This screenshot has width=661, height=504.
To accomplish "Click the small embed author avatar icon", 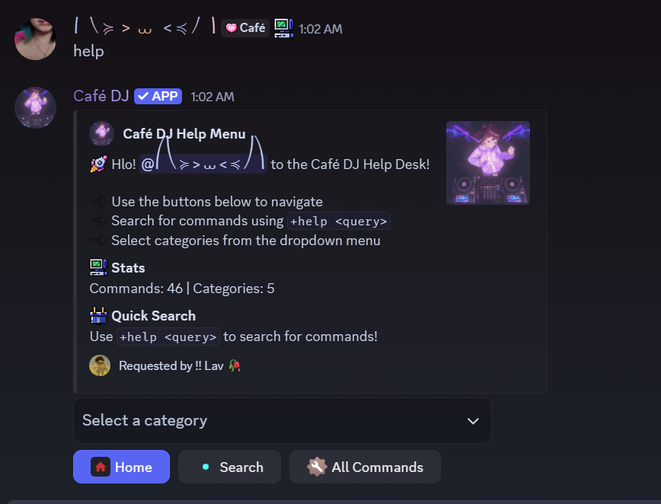I will (x=102, y=134).
